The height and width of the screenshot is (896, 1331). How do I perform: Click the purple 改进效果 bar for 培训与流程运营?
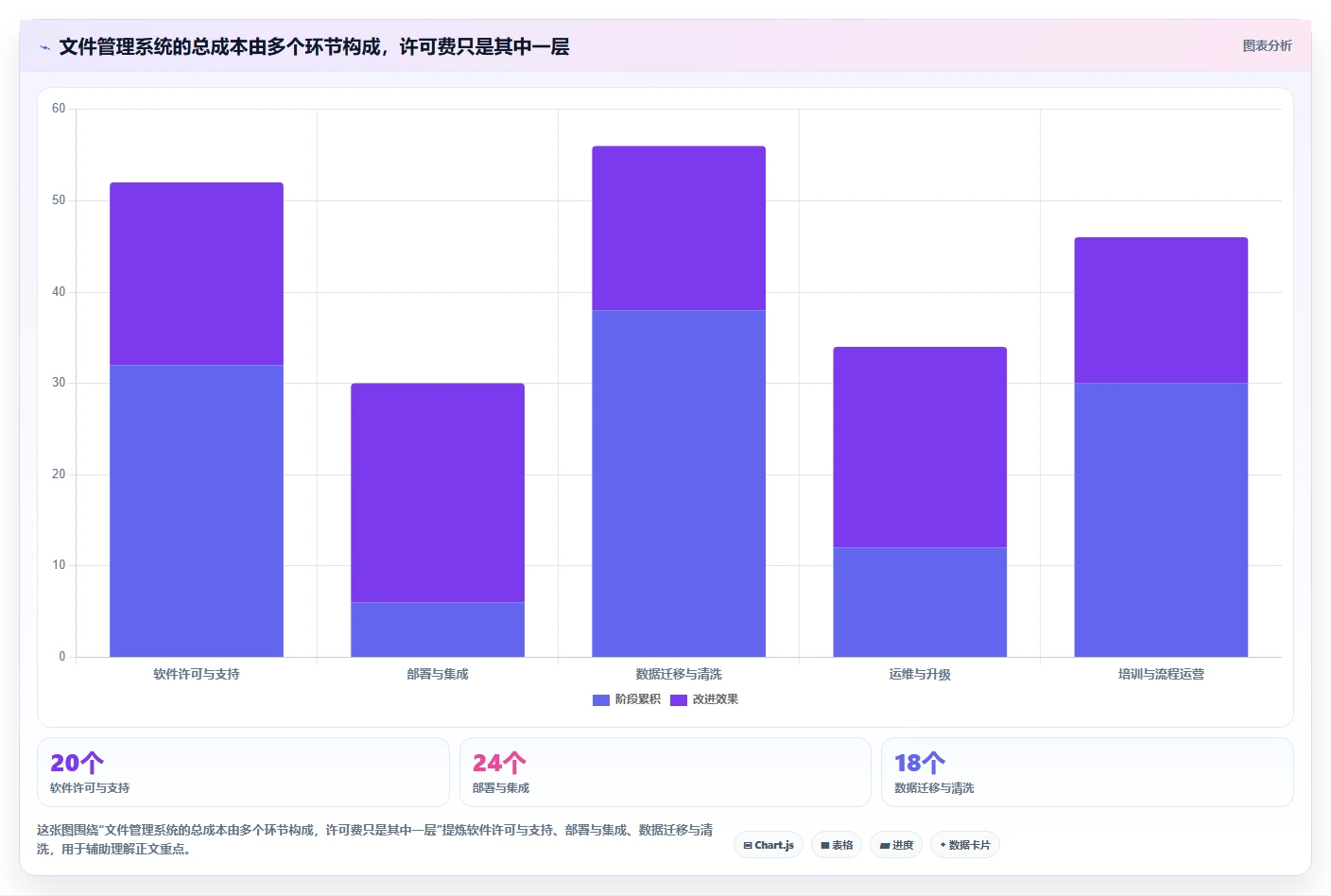tap(1161, 310)
